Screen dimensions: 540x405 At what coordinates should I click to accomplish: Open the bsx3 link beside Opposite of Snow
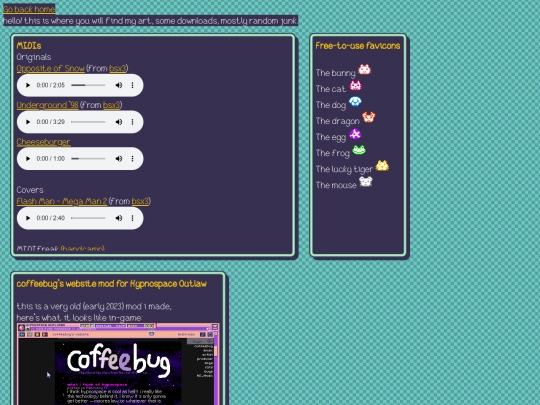(117, 68)
